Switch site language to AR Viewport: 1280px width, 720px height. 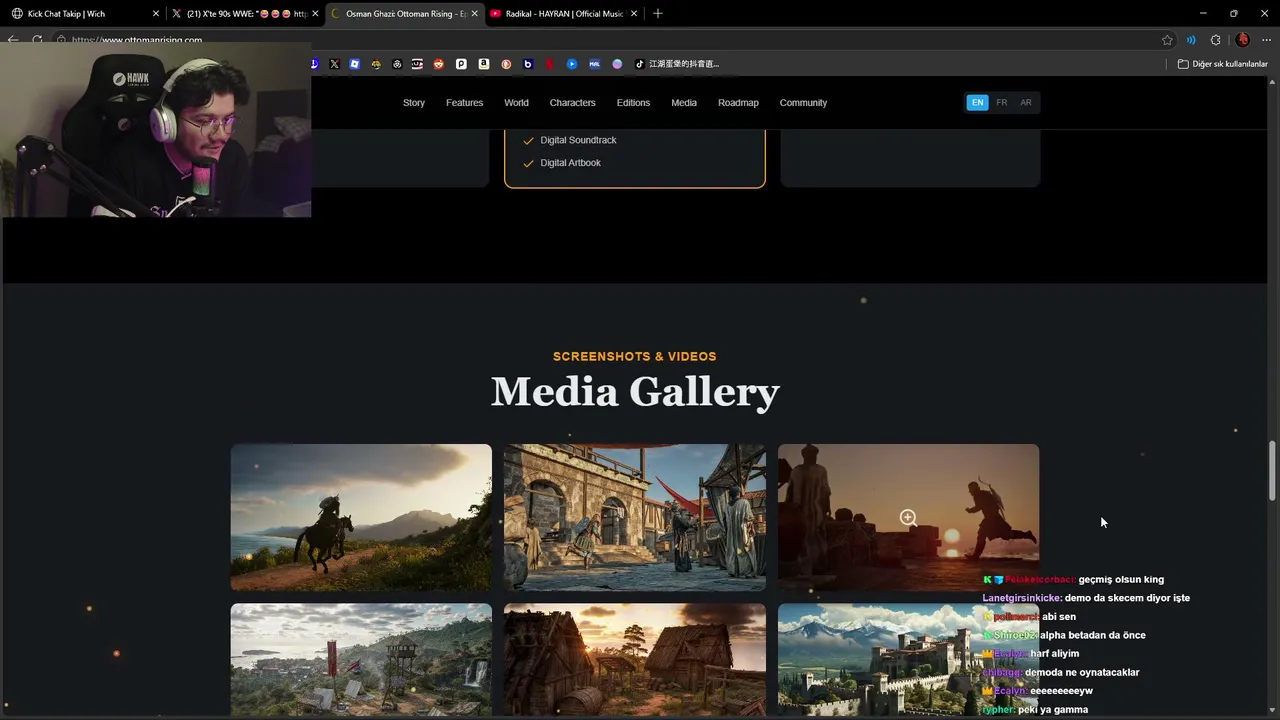1025,103
